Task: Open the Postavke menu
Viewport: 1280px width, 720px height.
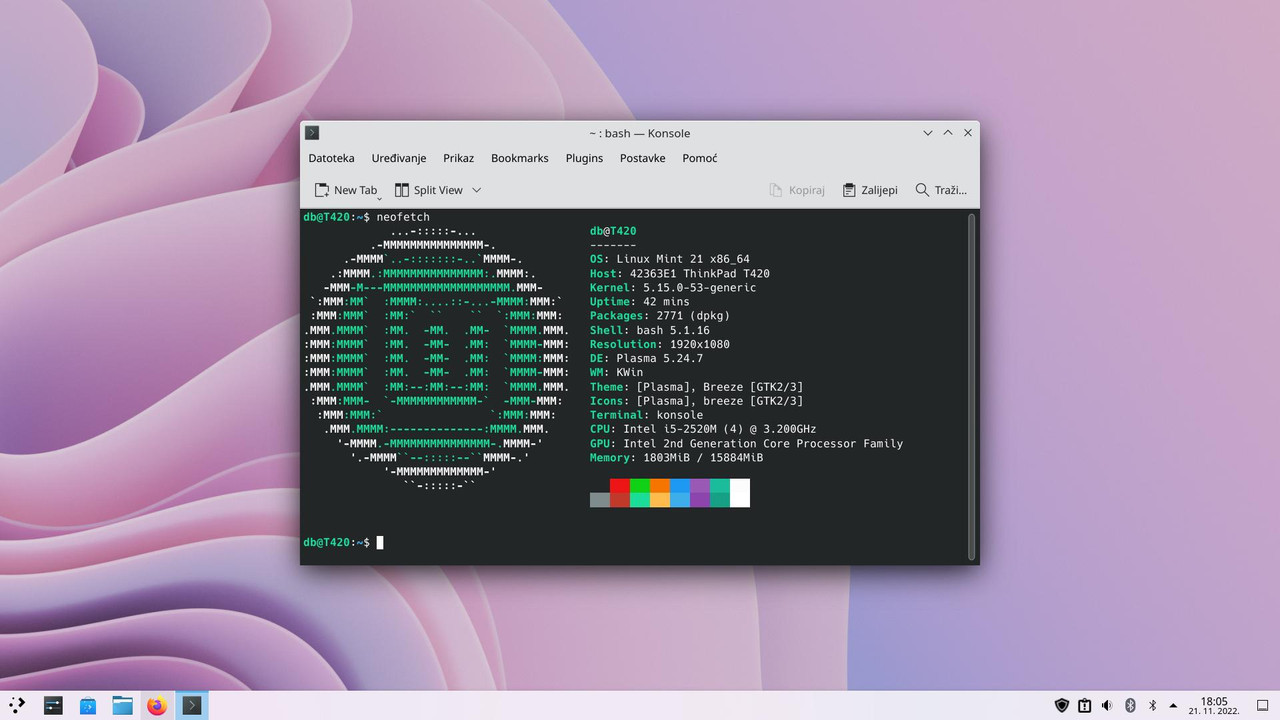Action: (x=642, y=158)
